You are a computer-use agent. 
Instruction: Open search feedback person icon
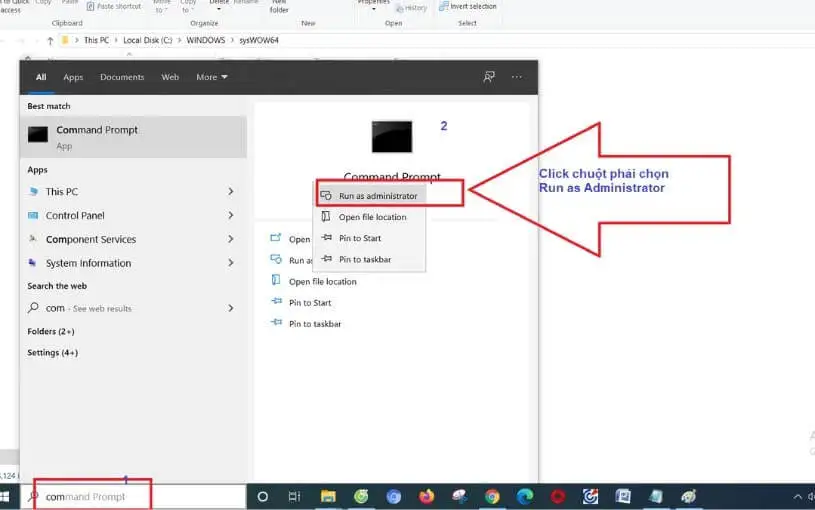click(x=489, y=77)
